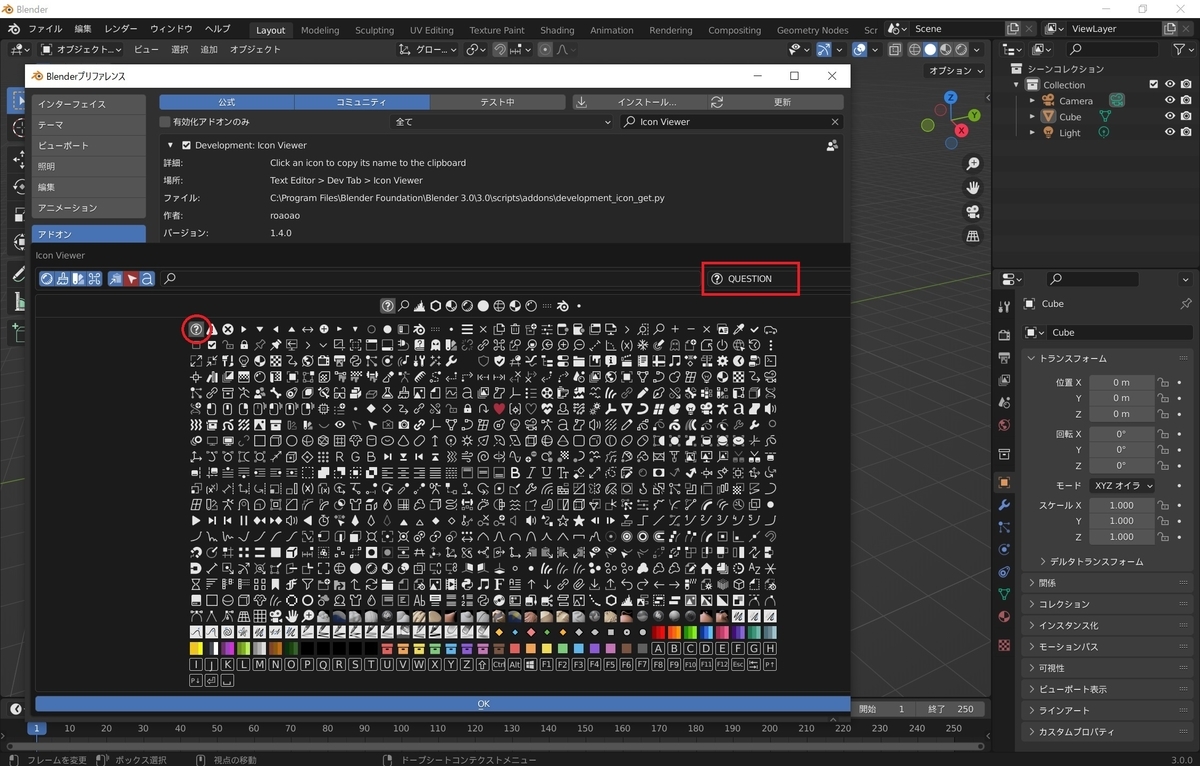Click the pan hand viewport gizmo
This screenshot has height=766, width=1200.
[x=972, y=188]
